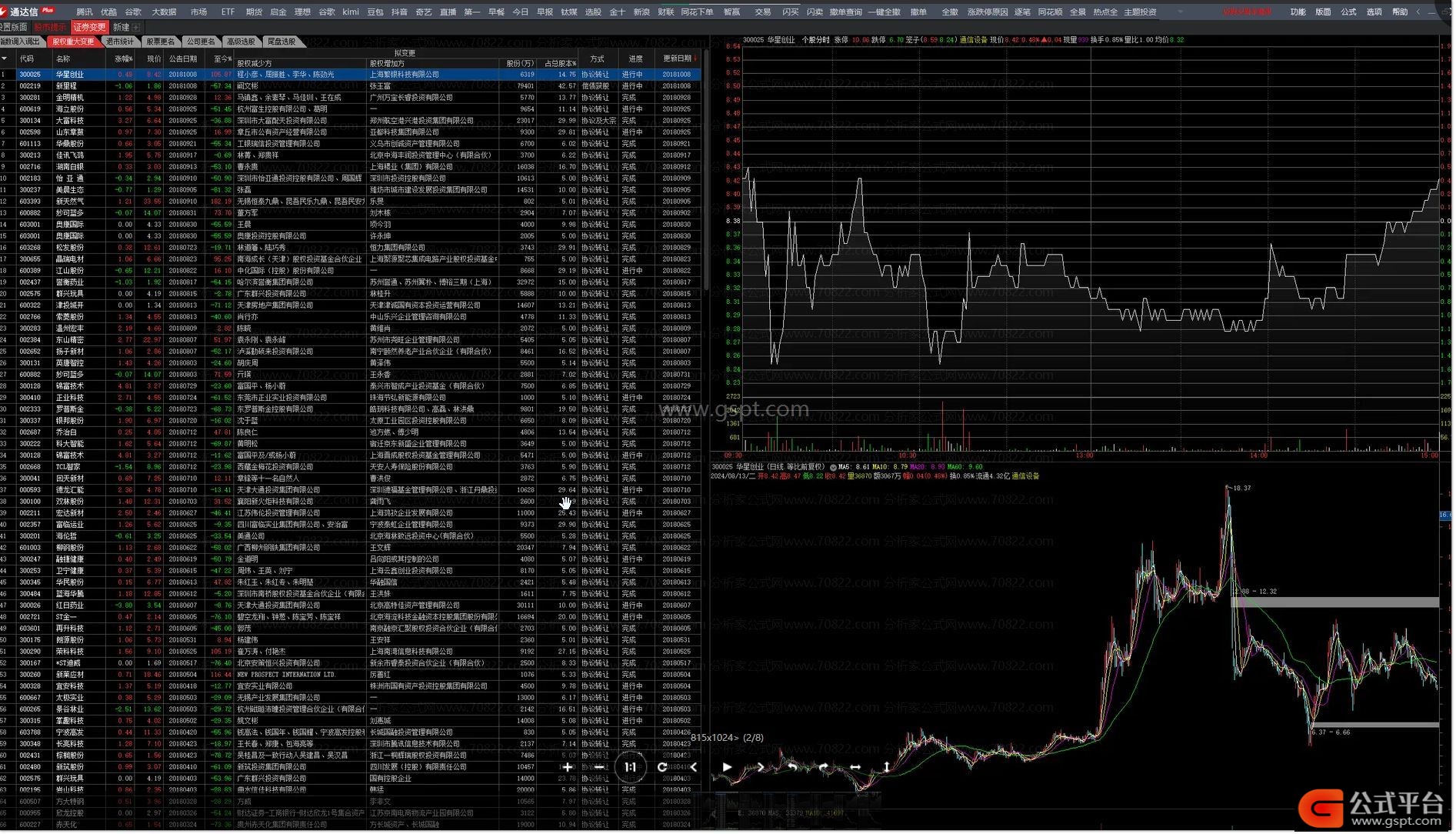Select the 股权重大变更 sub-tab
The width and height of the screenshot is (1456, 834).
[73, 42]
